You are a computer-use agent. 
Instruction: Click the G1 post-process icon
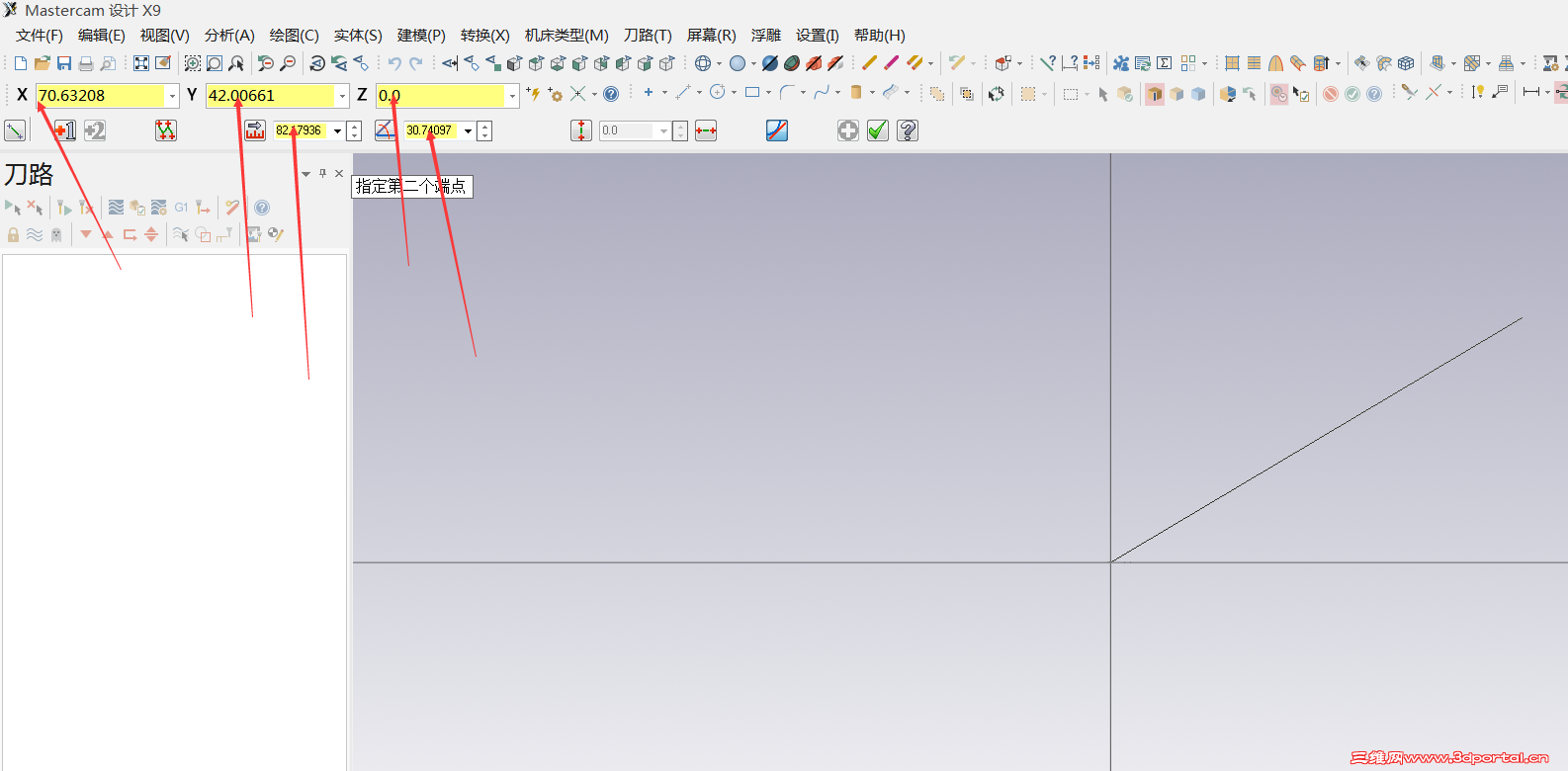point(182,208)
